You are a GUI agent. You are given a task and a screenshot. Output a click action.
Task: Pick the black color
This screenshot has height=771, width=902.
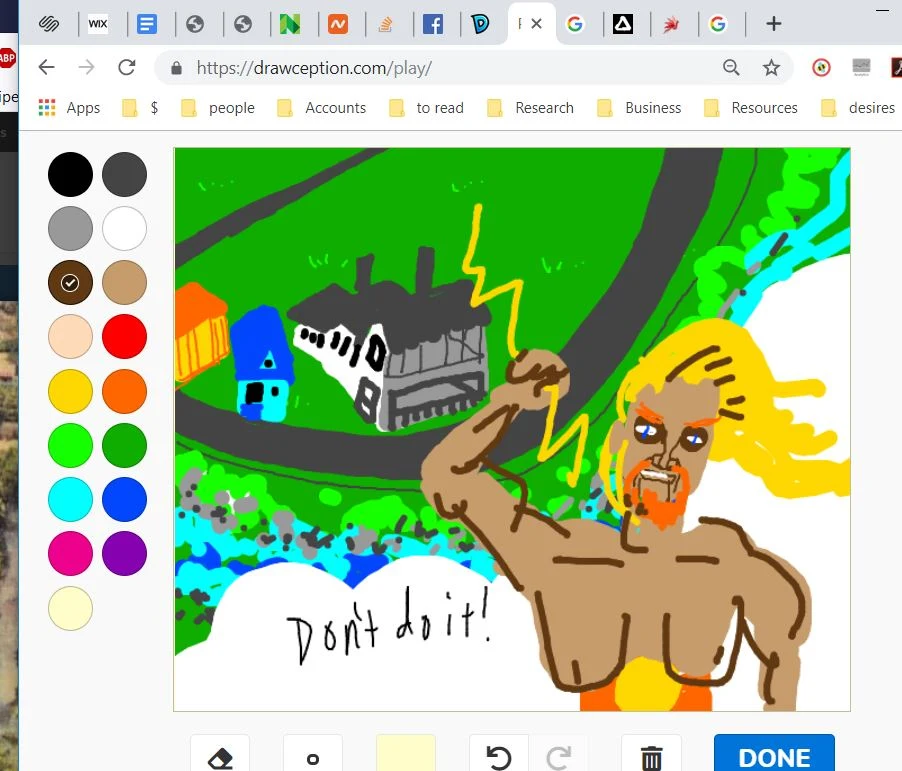pos(70,174)
